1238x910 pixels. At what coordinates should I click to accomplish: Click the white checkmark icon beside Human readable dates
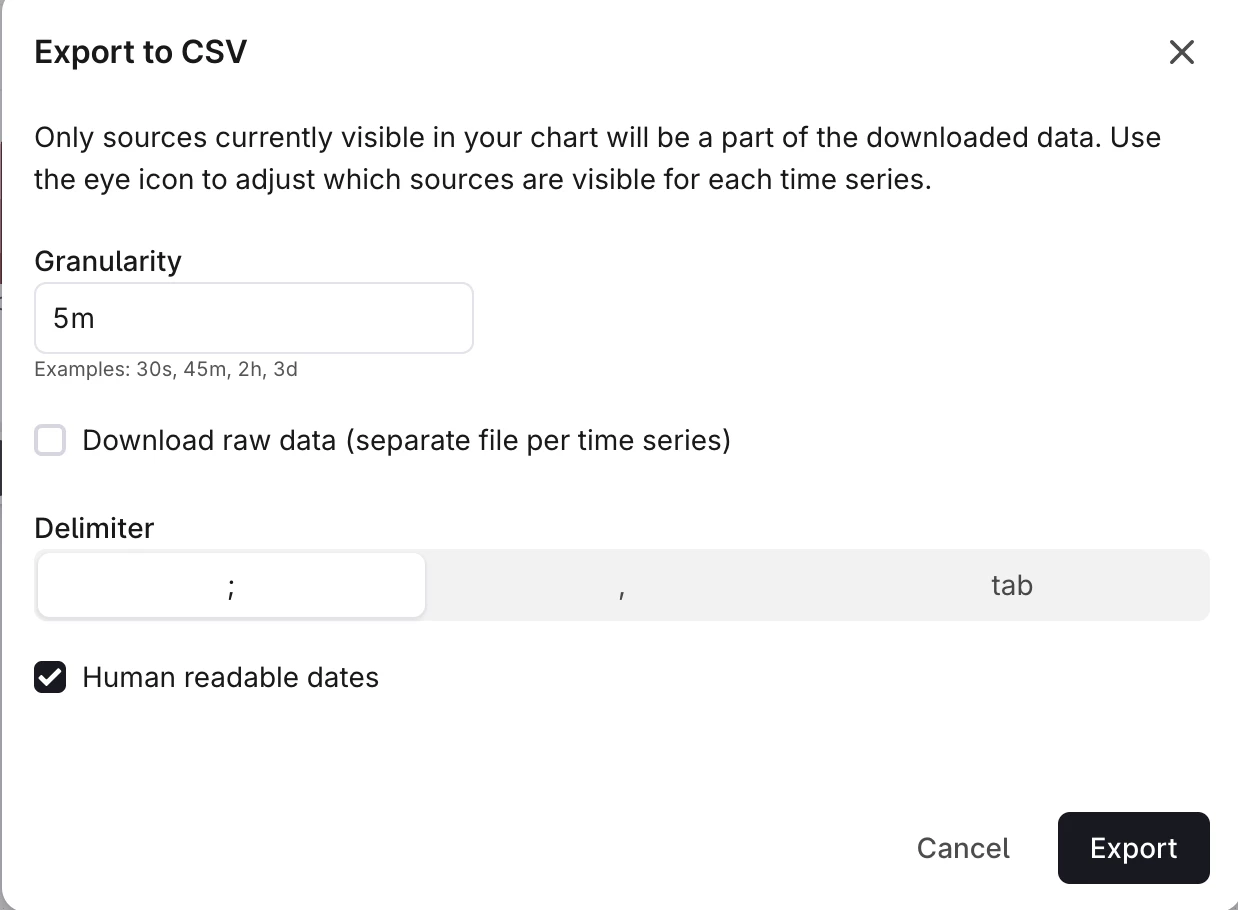pyautogui.click(x=50, y=677)
